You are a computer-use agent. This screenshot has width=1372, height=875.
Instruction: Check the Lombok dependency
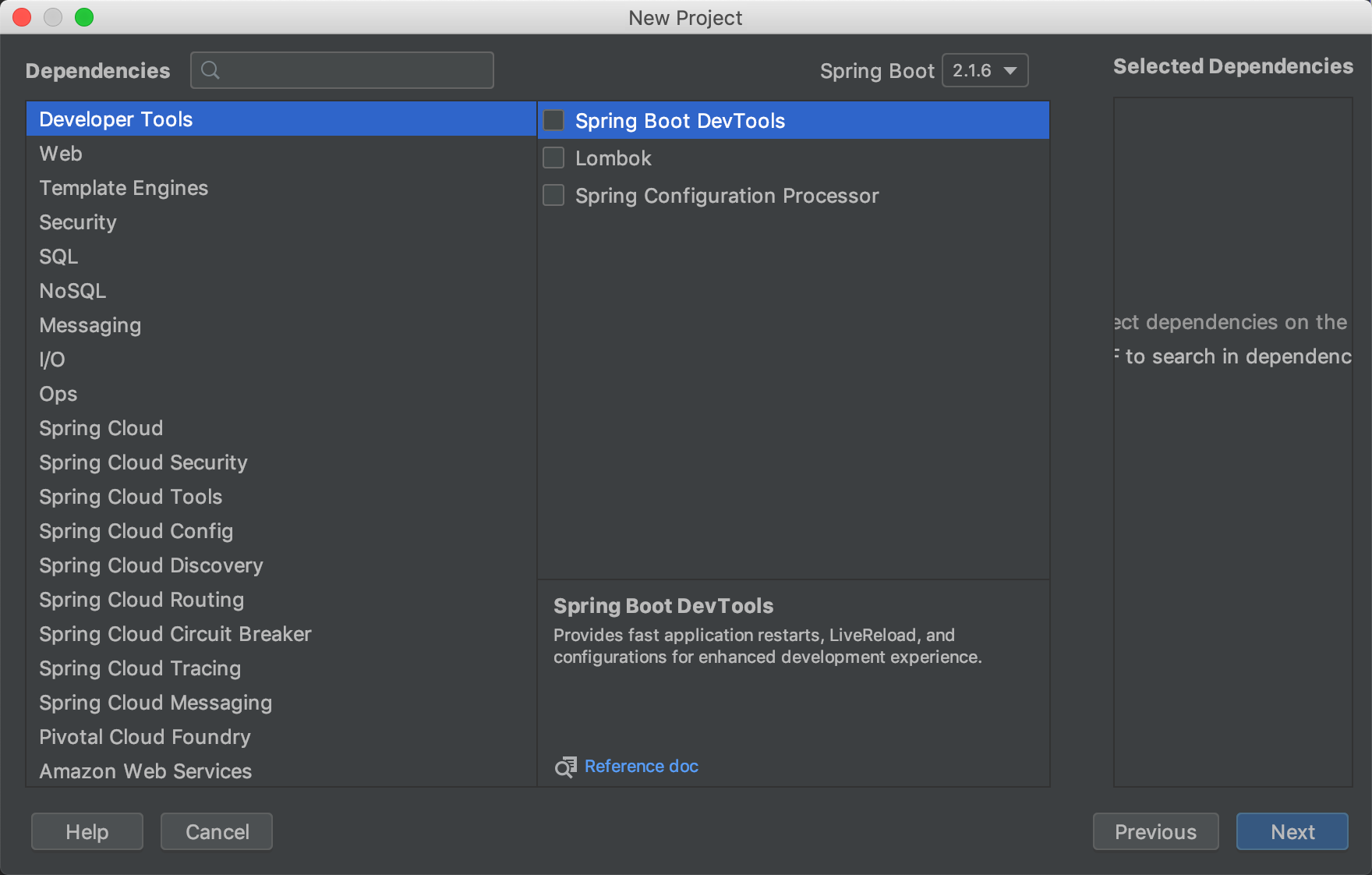pos(553,158)
